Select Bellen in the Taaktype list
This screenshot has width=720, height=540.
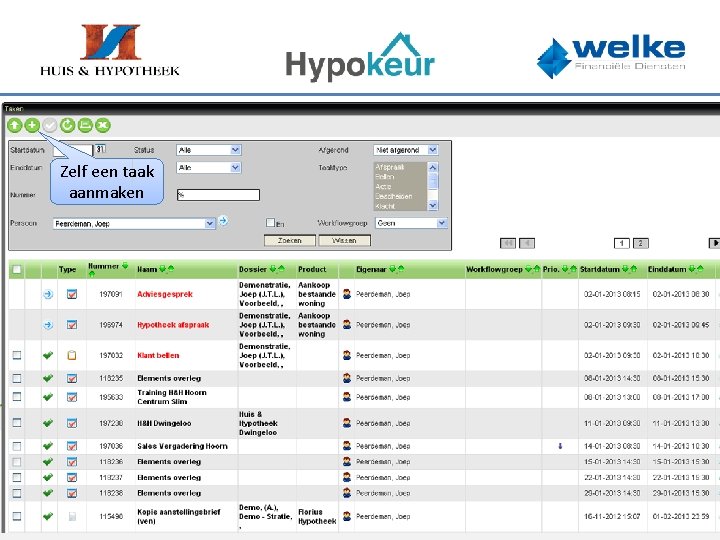tap(385, 177)
